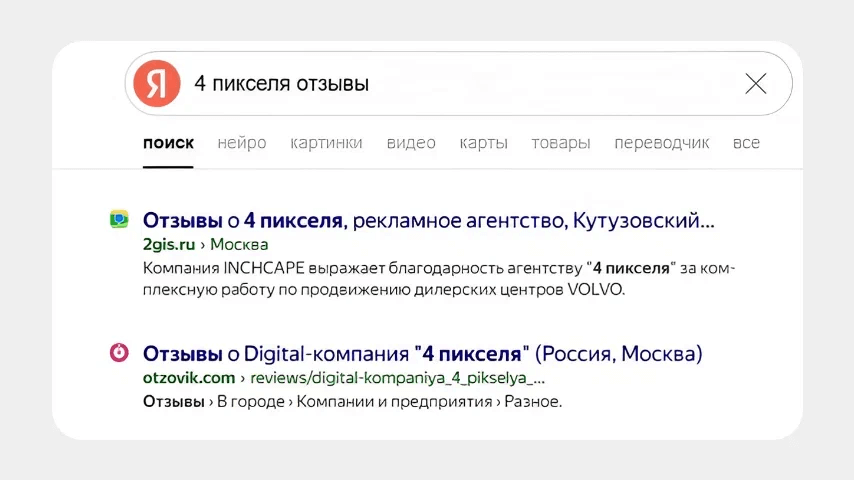
Task: Clear the search query with X icon
Action: [x=756, y=83]
